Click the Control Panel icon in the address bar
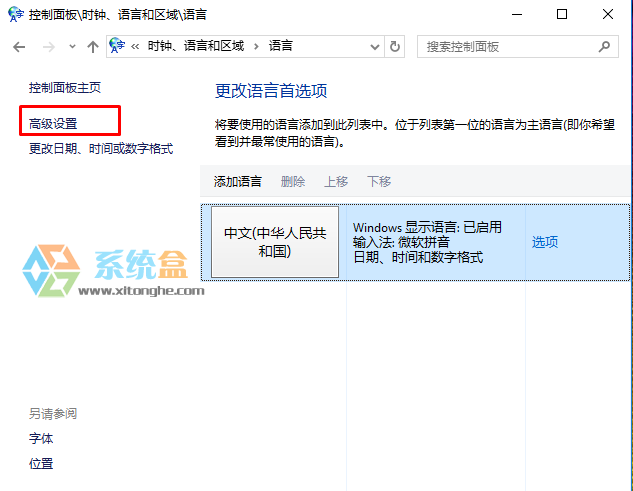Viewport: 633px width, 491px height. (x=118, y=47)
